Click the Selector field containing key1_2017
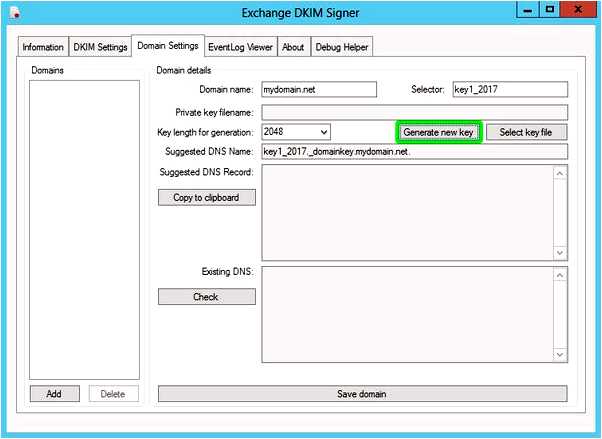 click(510, 89)
